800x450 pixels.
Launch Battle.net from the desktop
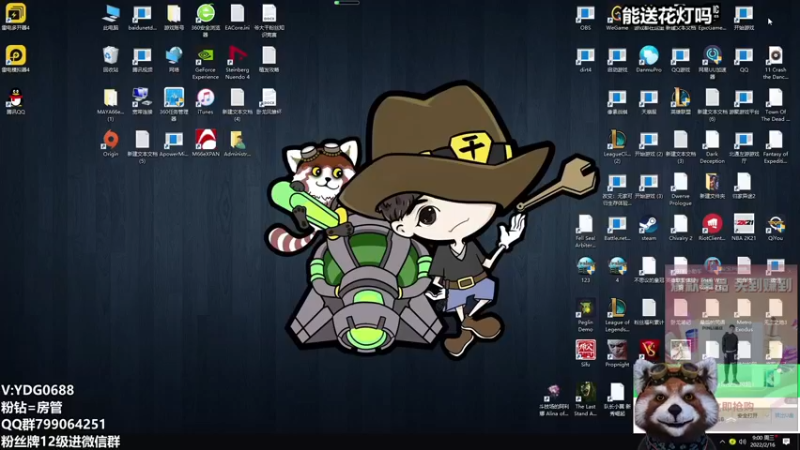(x=617, y=228)
